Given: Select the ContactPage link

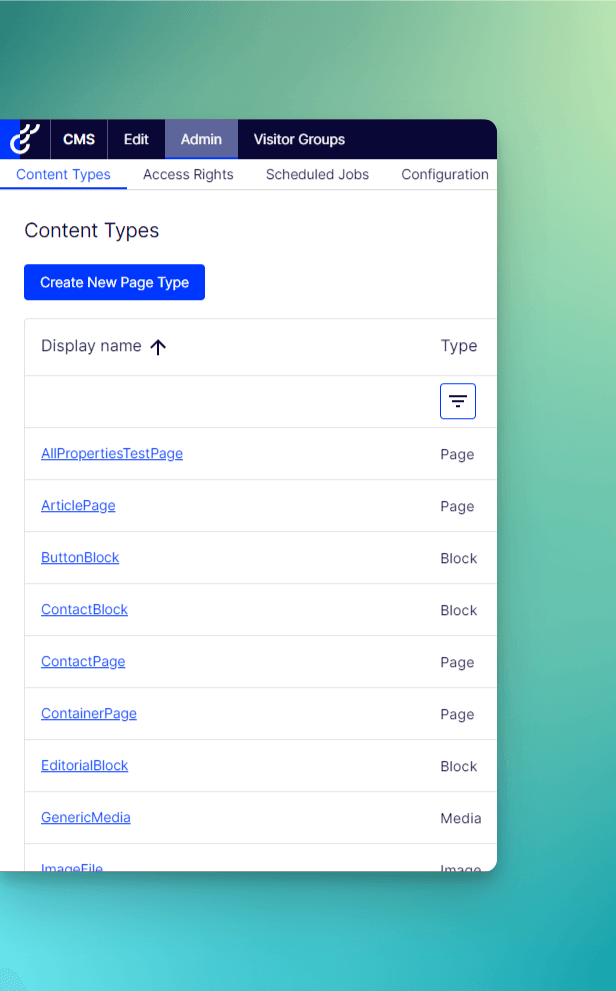Looking at the screenshot, I should [83, 661].
